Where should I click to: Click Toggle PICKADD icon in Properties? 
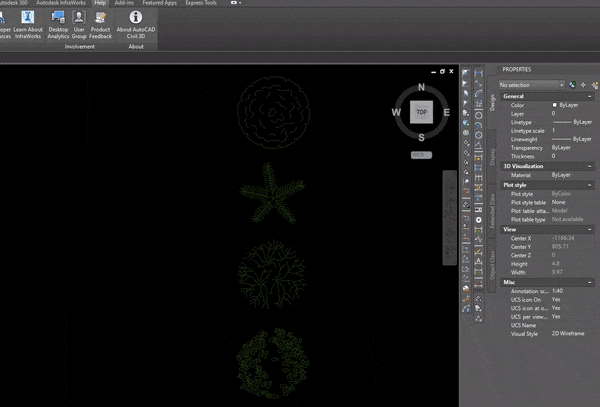(x=572, y=85)
